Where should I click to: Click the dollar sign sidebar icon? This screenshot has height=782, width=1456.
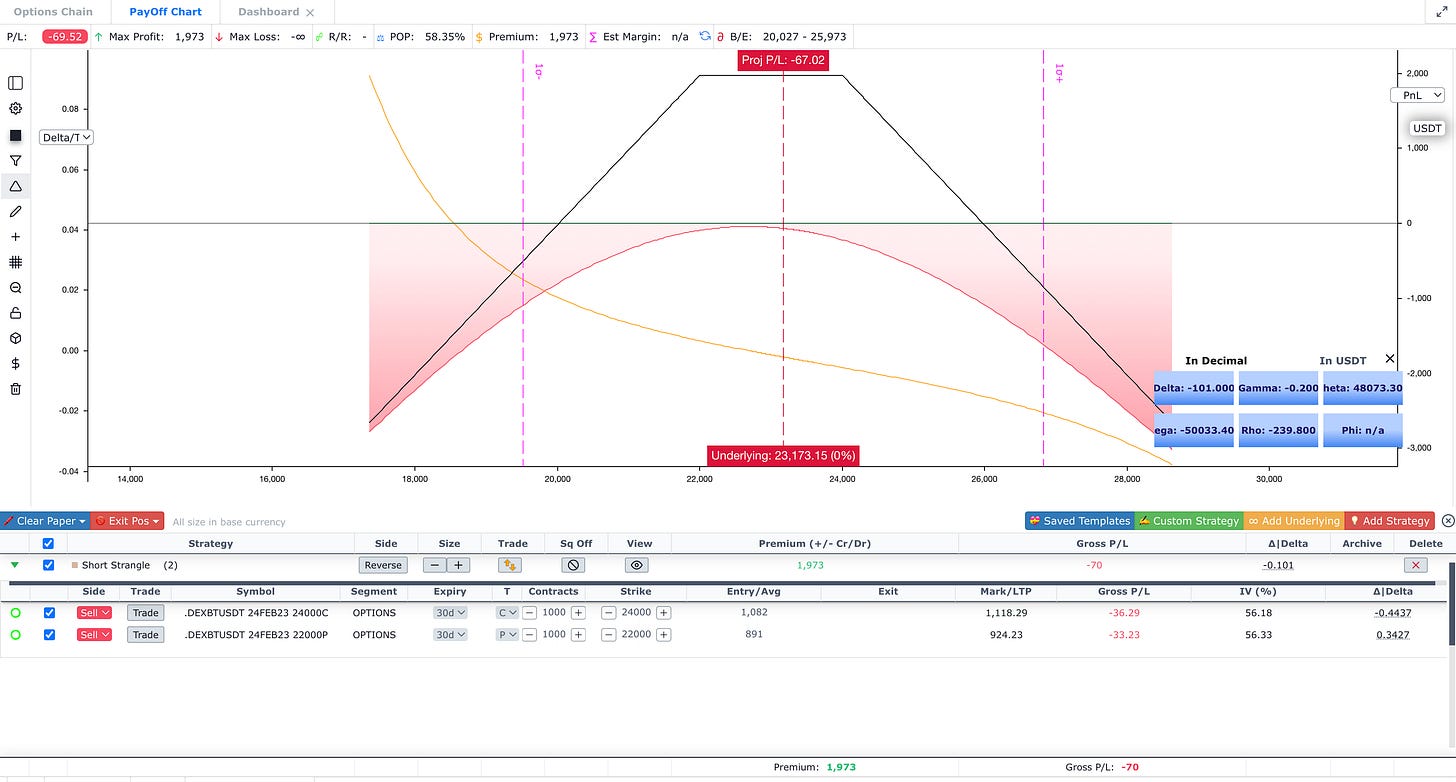pos(15,364)
